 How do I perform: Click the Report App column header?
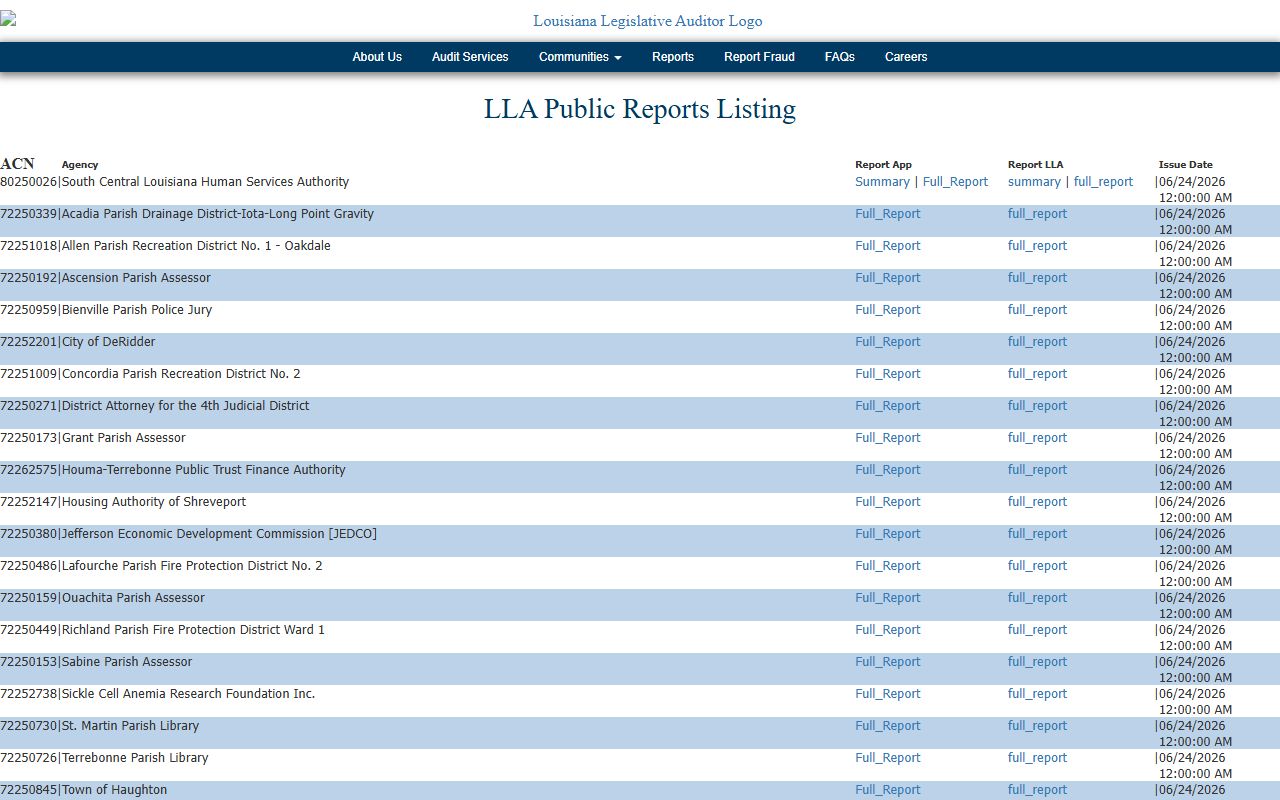tap(883, 164)
